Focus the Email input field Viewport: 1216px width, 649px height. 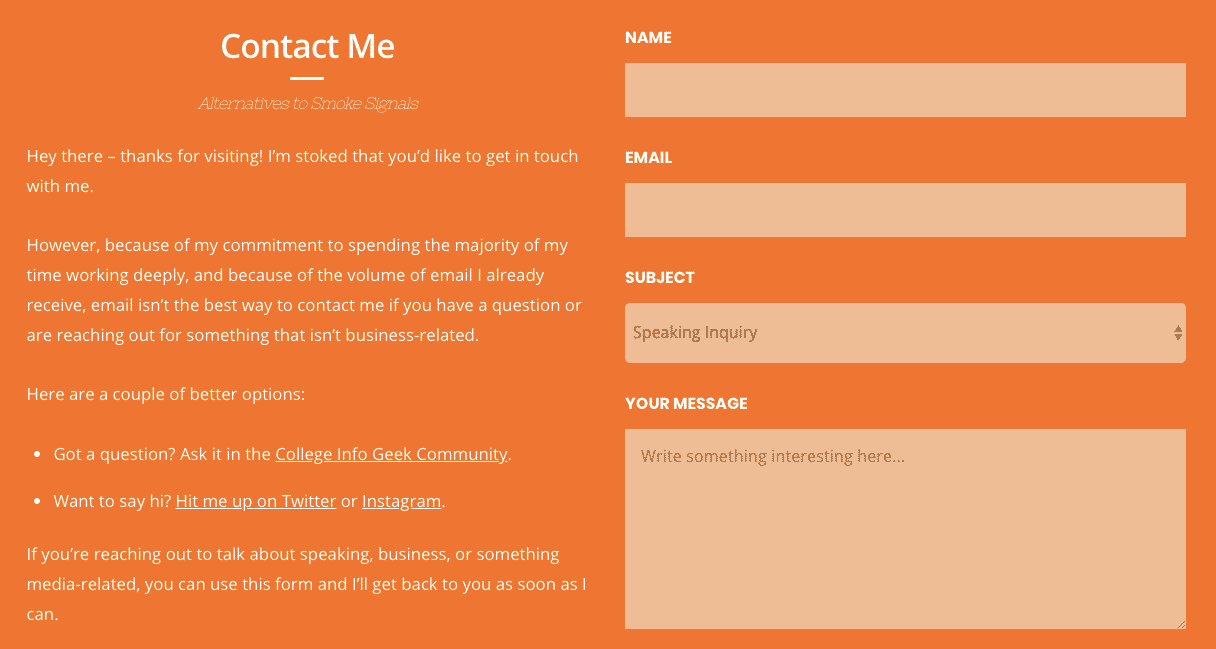(x=905, y=210)
